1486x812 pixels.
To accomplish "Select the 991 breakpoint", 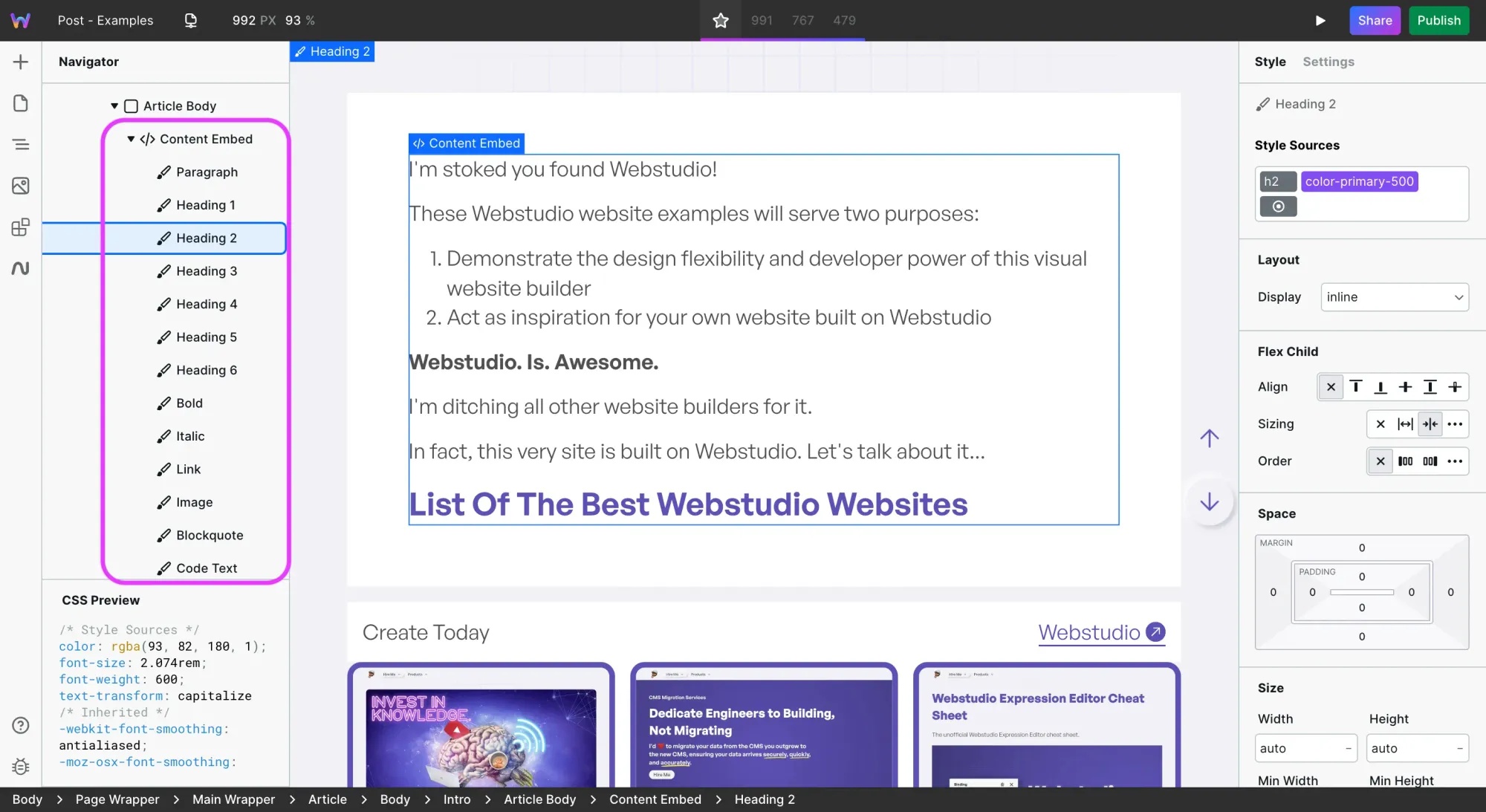I will (x=762, y=20).
